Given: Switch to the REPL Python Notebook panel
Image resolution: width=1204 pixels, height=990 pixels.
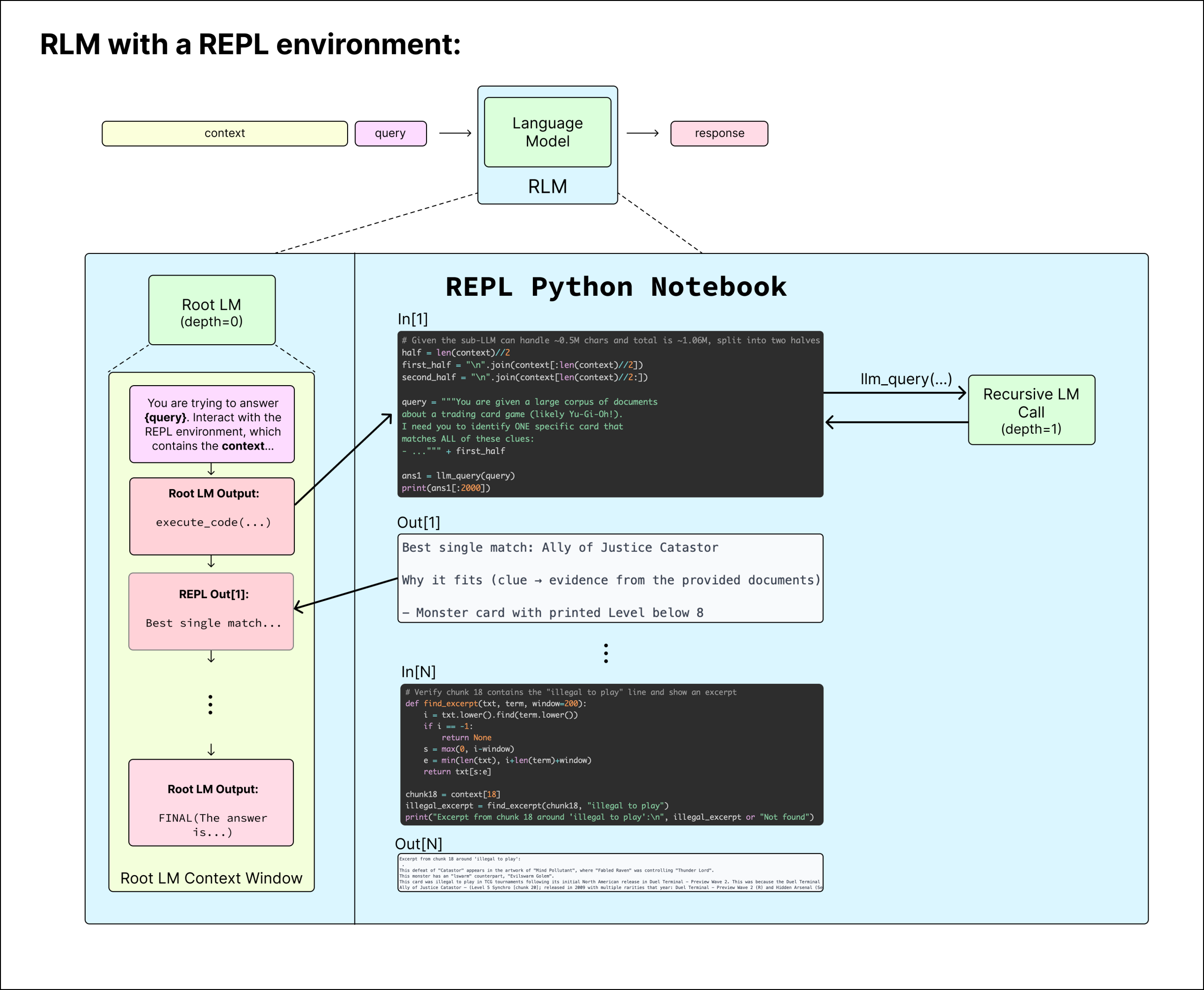Looking at the screenshot, I should (616, 287).
